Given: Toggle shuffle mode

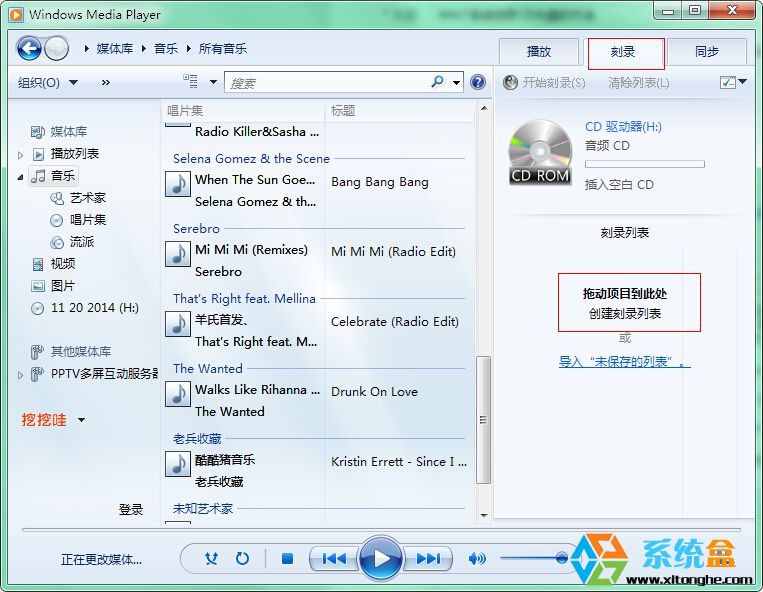Looking at the screenshot, I should (x=211, y=559).
